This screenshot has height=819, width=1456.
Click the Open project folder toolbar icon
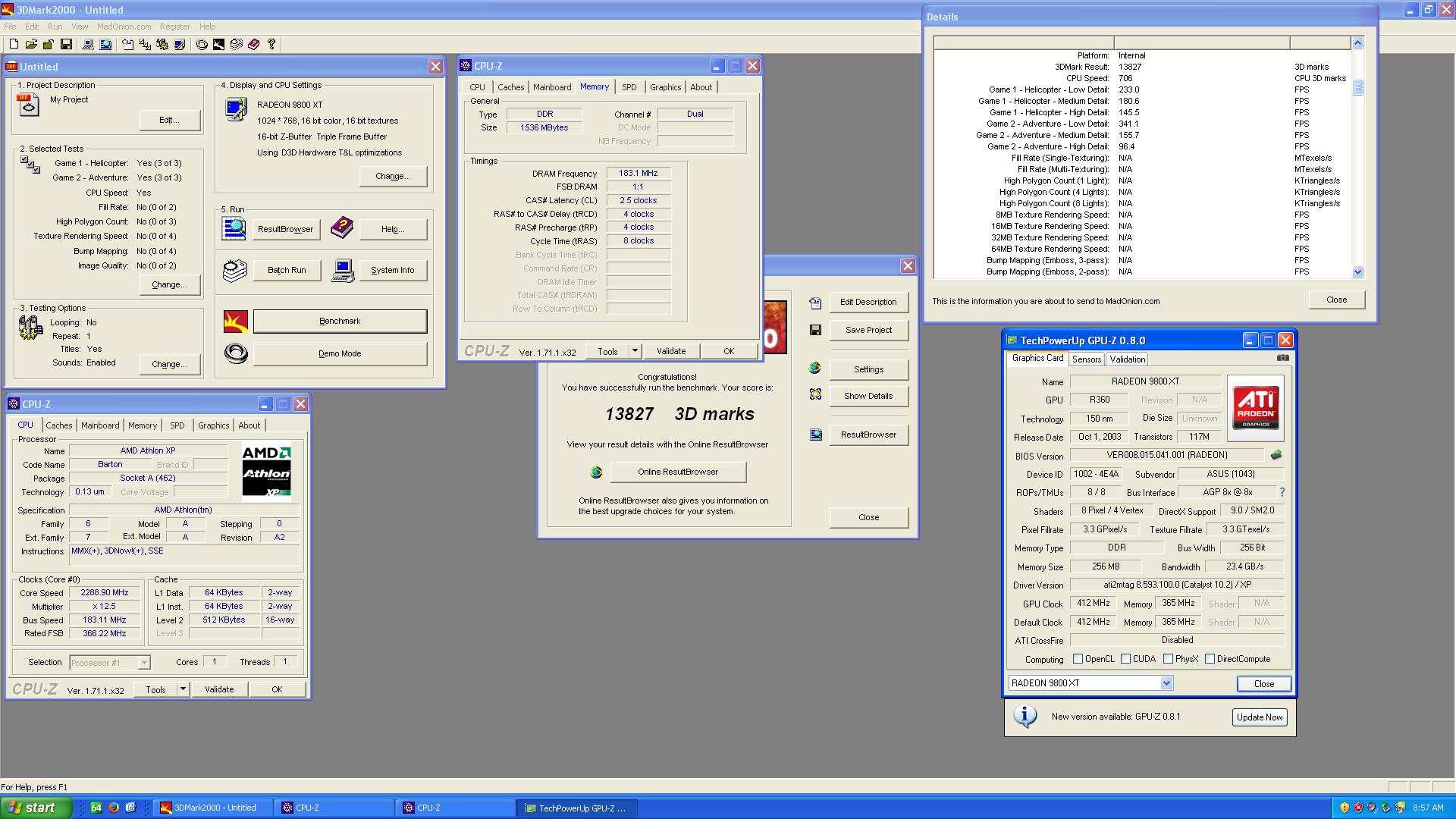click(31, 45)
